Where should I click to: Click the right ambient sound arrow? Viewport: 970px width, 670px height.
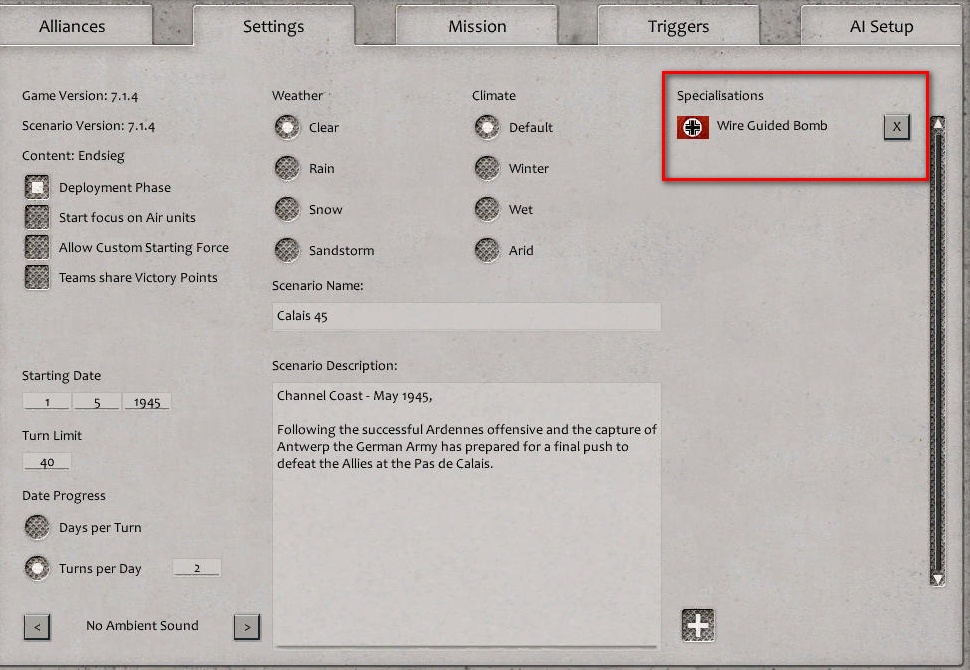point(247,627)
